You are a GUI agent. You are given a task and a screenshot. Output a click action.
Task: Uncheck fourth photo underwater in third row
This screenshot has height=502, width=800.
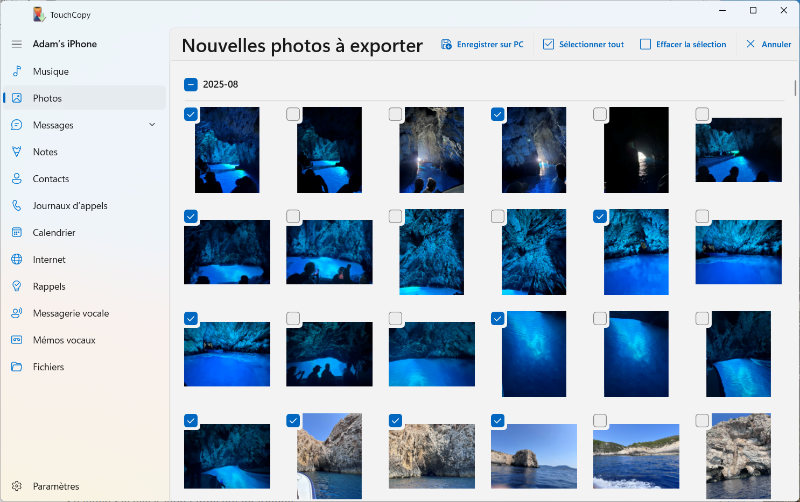[x=497, y=318]
